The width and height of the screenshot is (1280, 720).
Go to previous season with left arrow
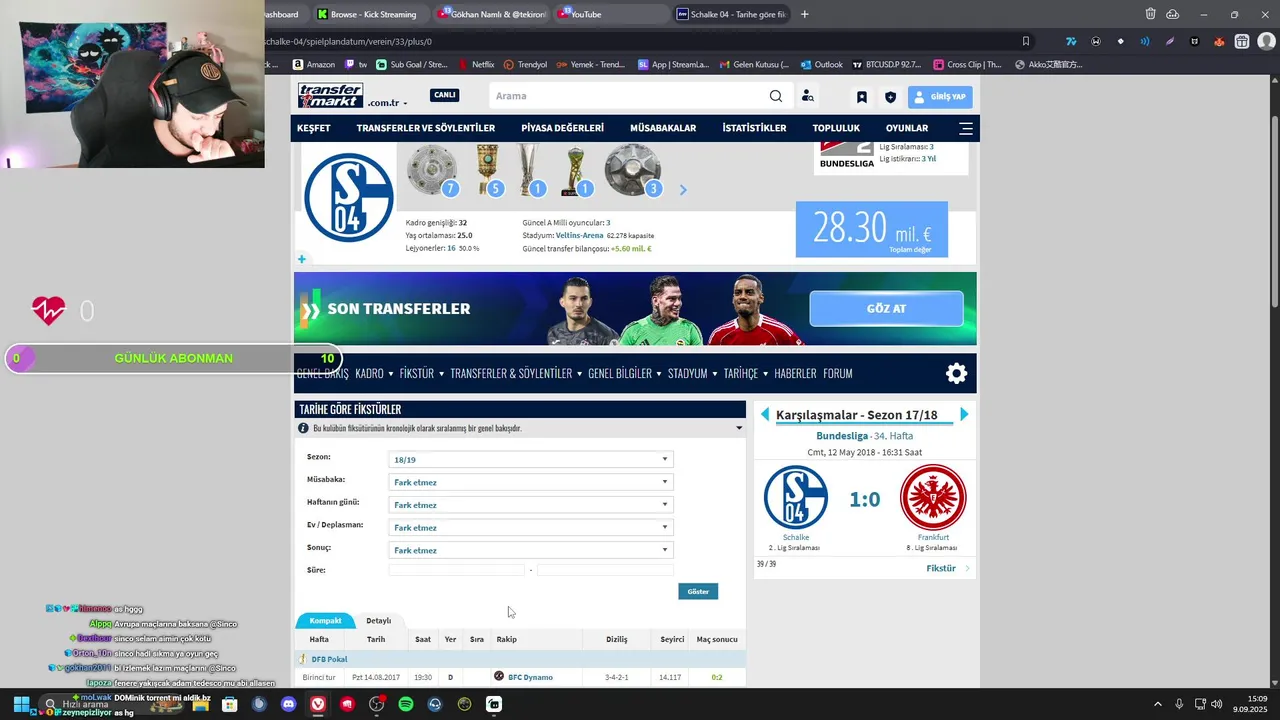[765, 414]
